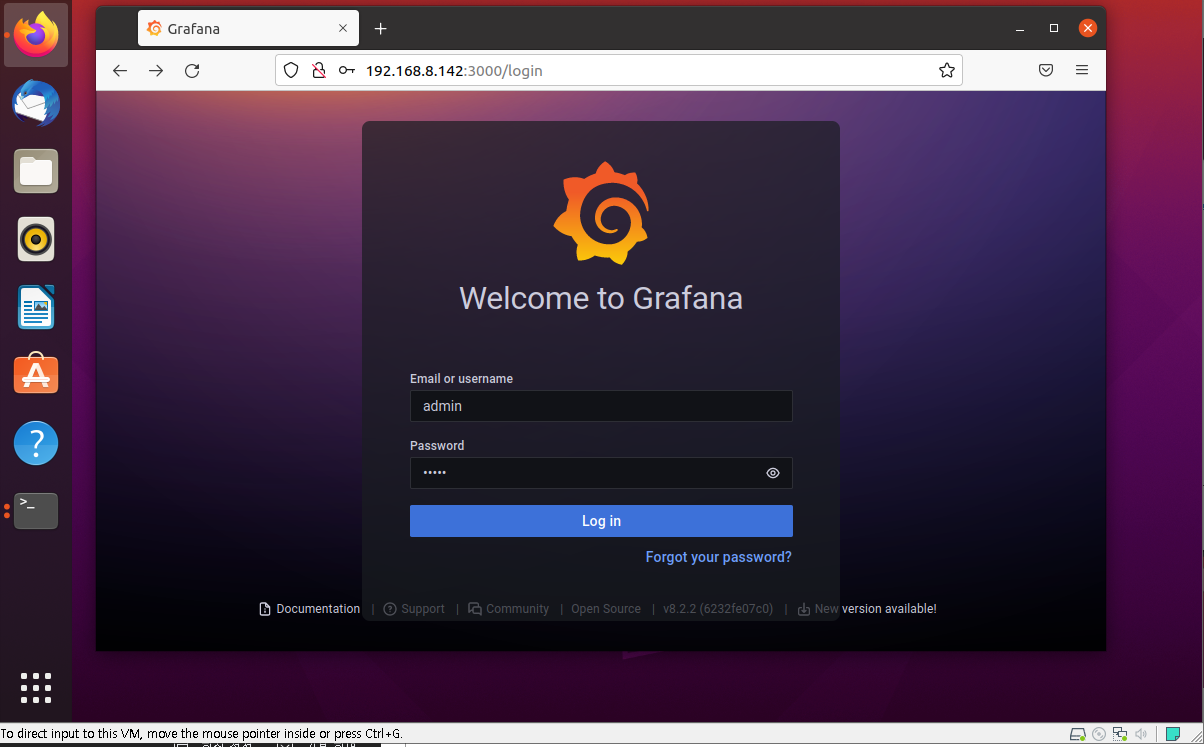Click the VM disk status icon
The height and width of the screenshot is (747, 1204).
1078,734
